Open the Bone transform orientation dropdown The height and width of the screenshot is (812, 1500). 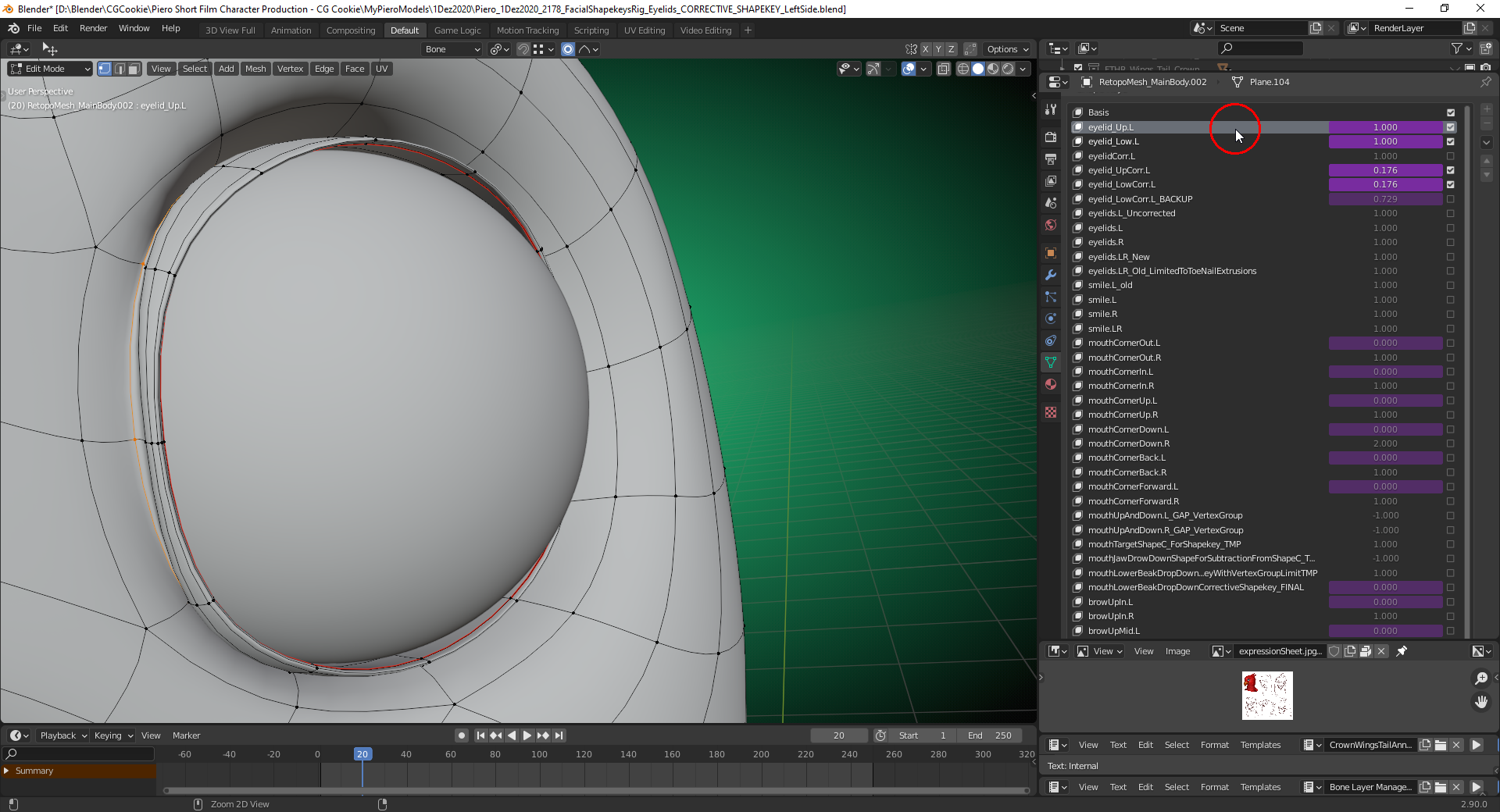click(x=452, y=49)
